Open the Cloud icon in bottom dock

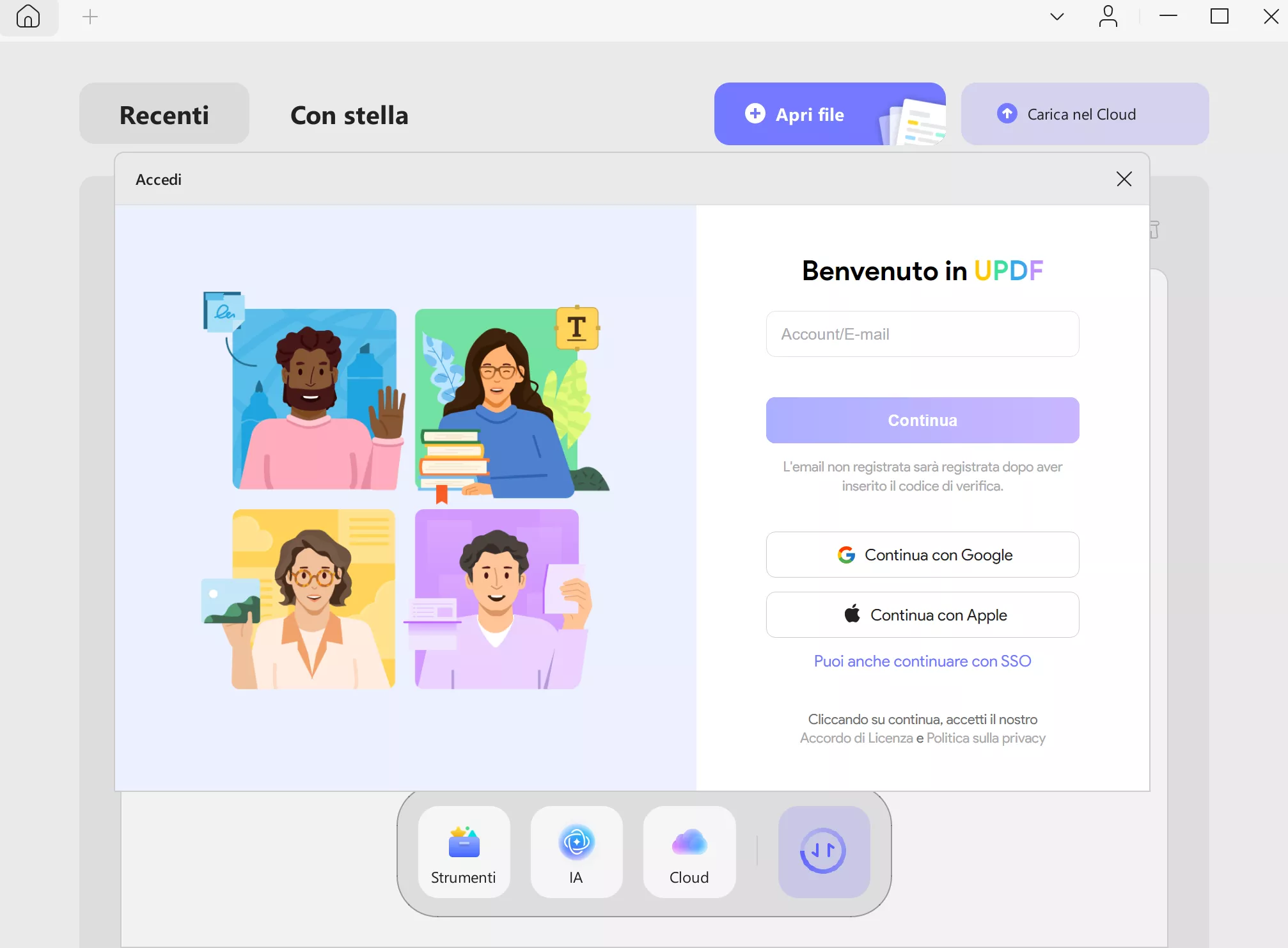tap(689, 852)
